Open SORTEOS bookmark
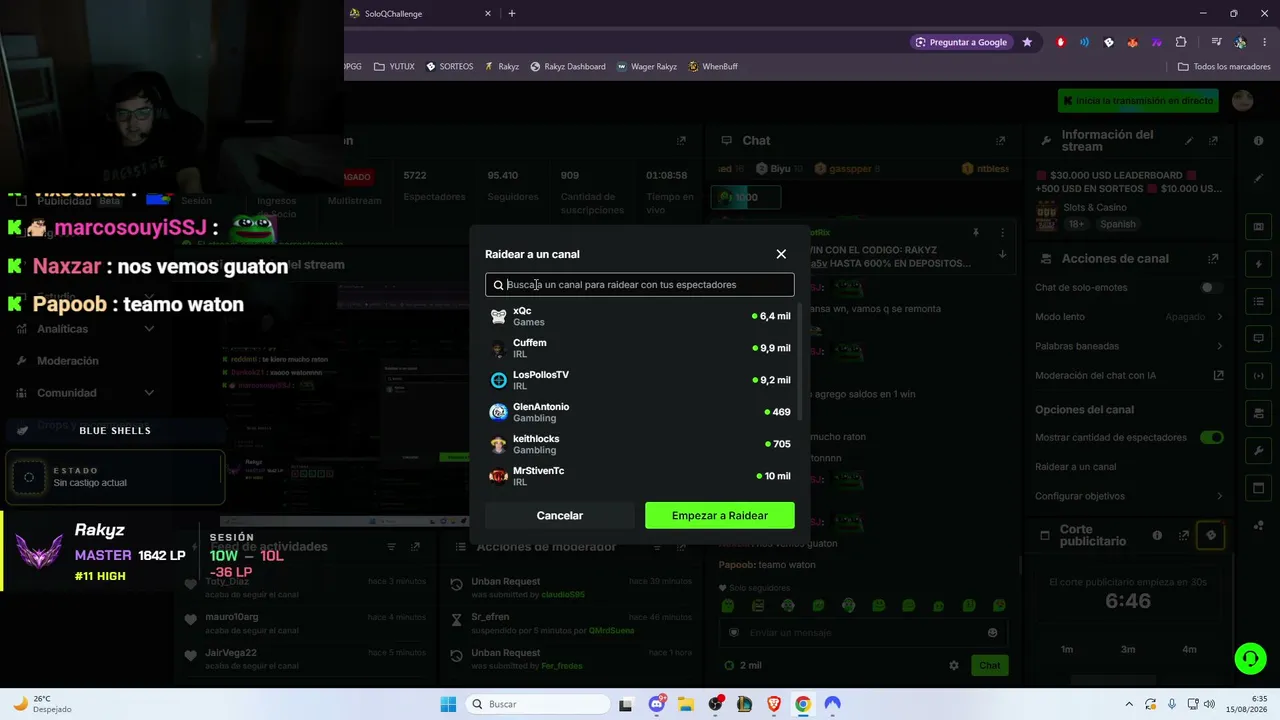Screen dimensions: 1280x720 449,67
